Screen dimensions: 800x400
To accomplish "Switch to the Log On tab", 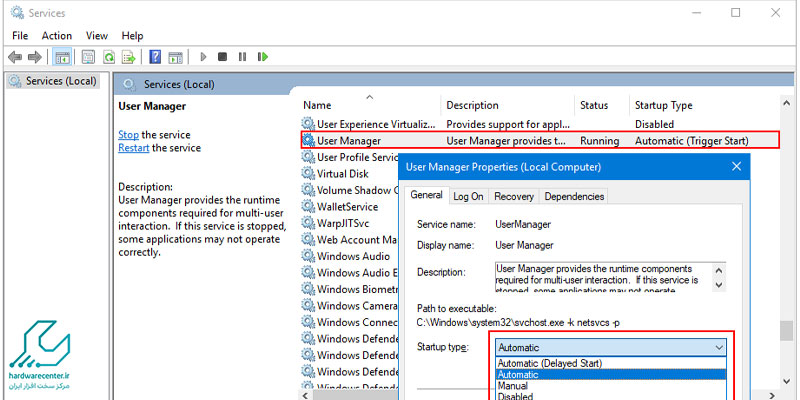I will (468, 196).
